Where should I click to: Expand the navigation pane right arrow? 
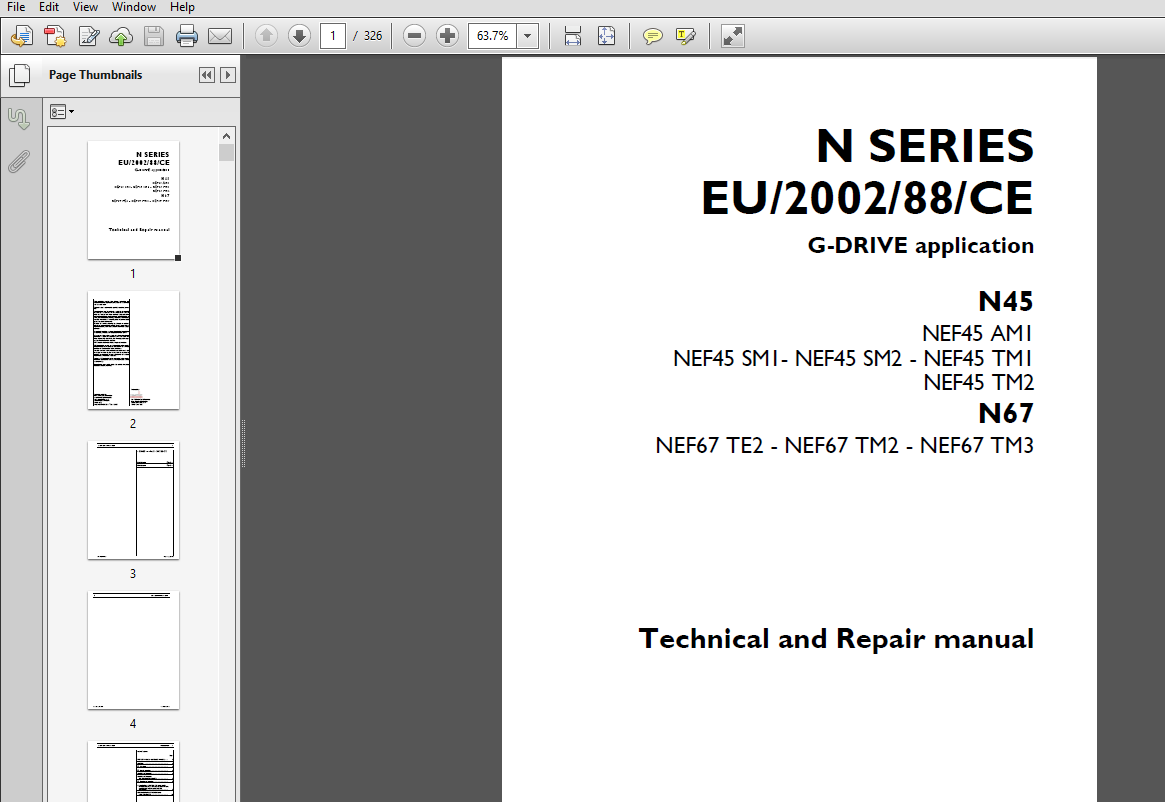(x=228, y=75)
